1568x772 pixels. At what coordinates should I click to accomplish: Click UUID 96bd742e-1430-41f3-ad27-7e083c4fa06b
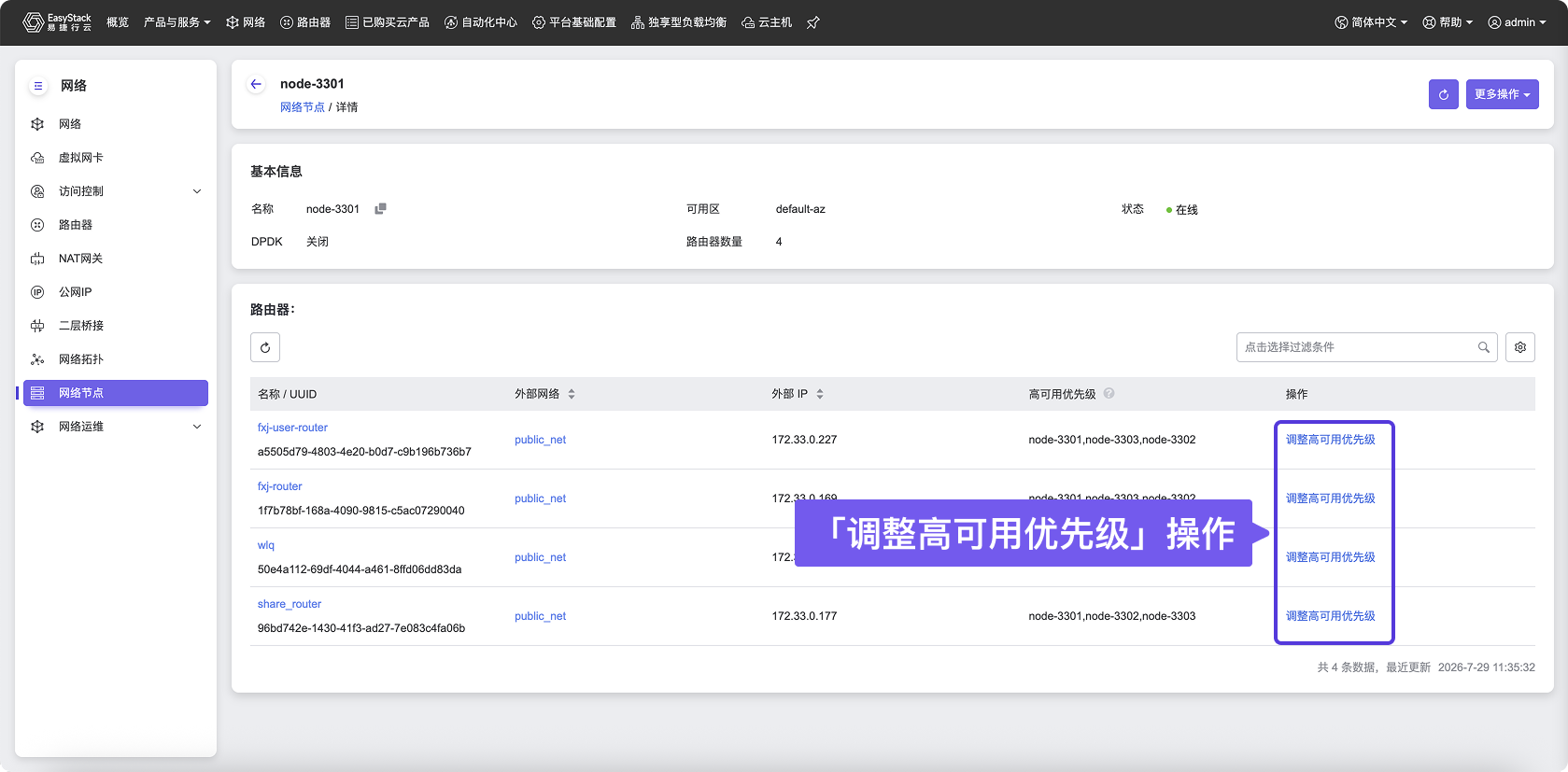click(361, 628)
